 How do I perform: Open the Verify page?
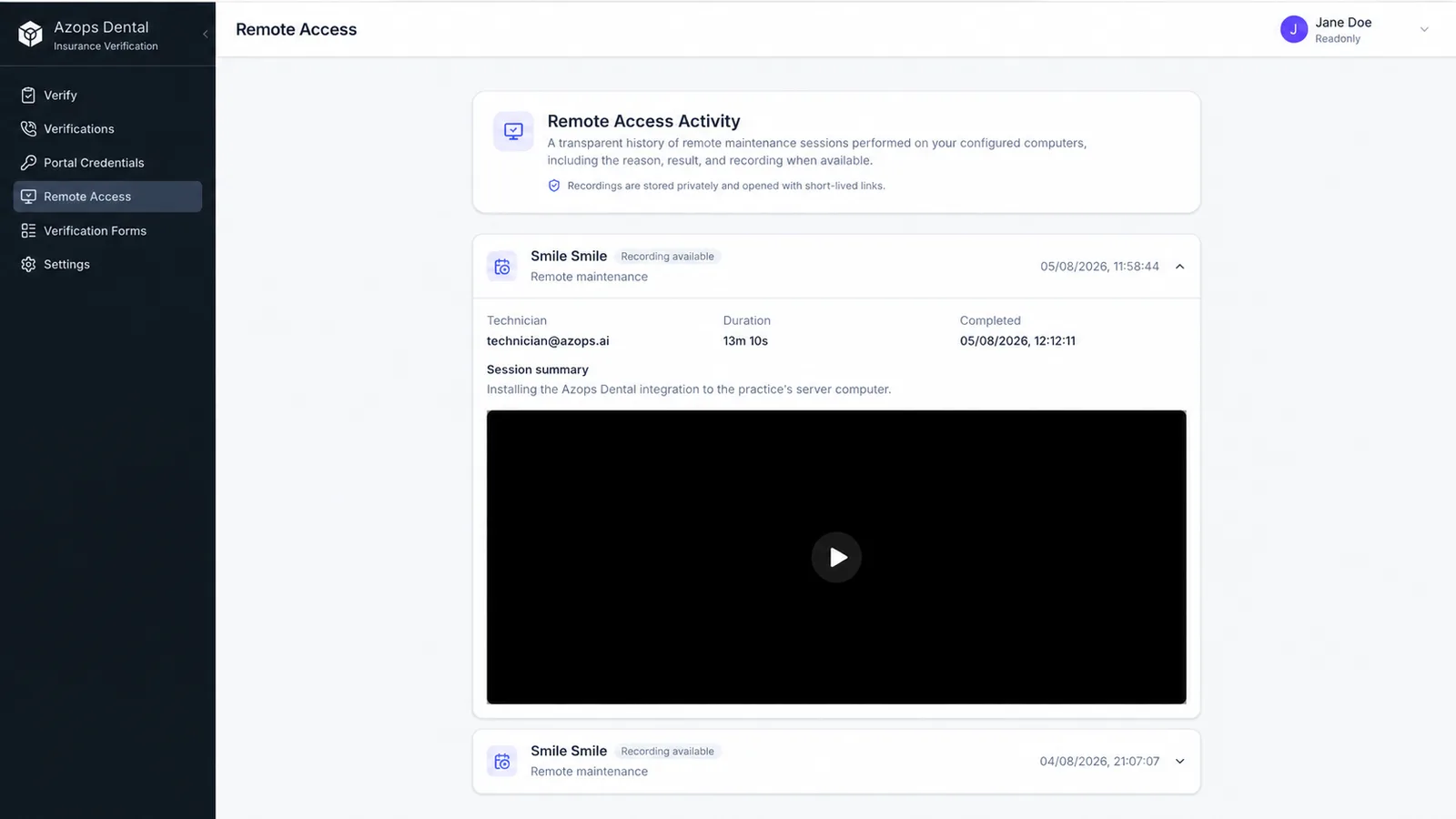(x=107, y=95)
